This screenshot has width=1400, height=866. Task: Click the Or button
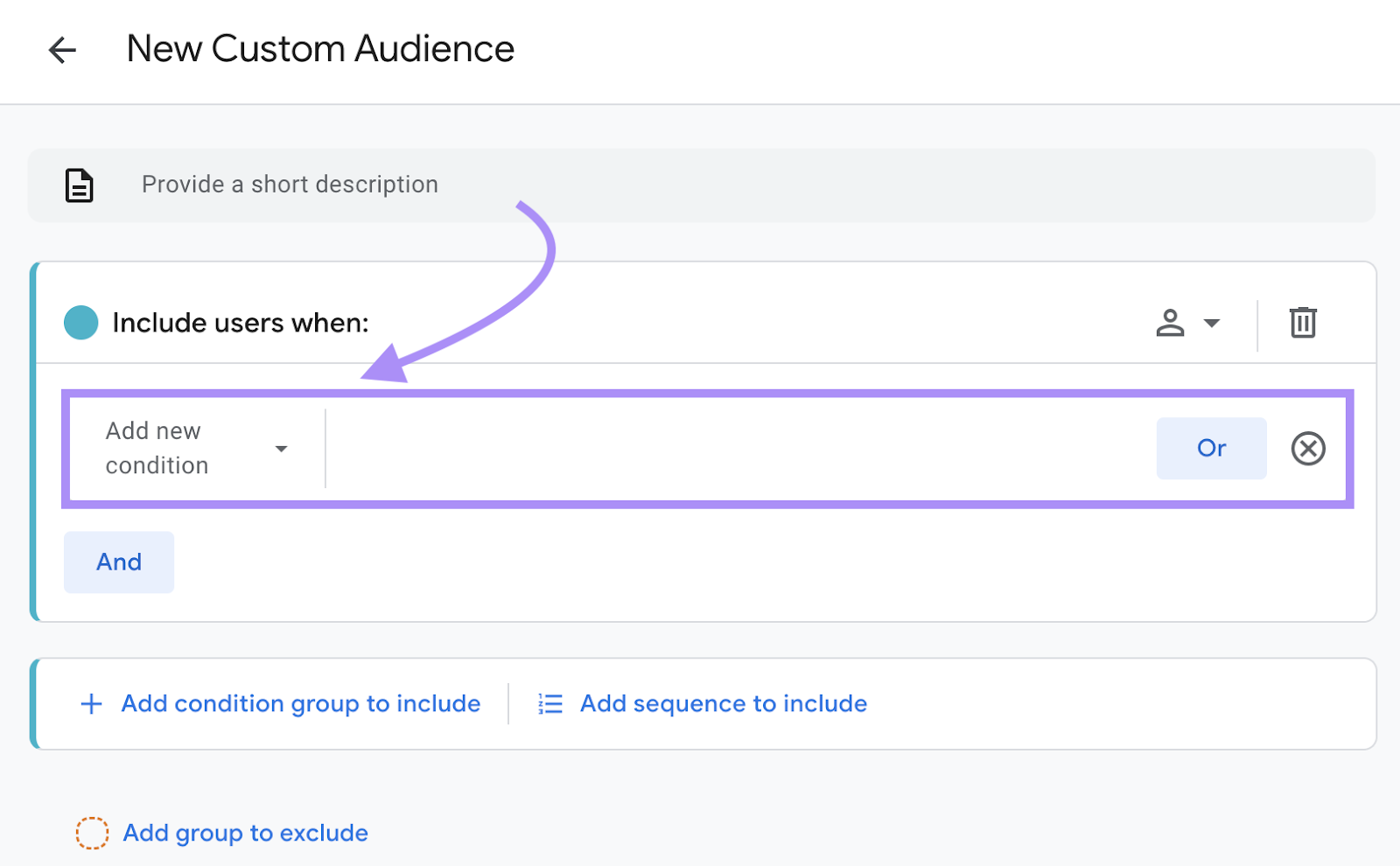[x=1211, y=448]
